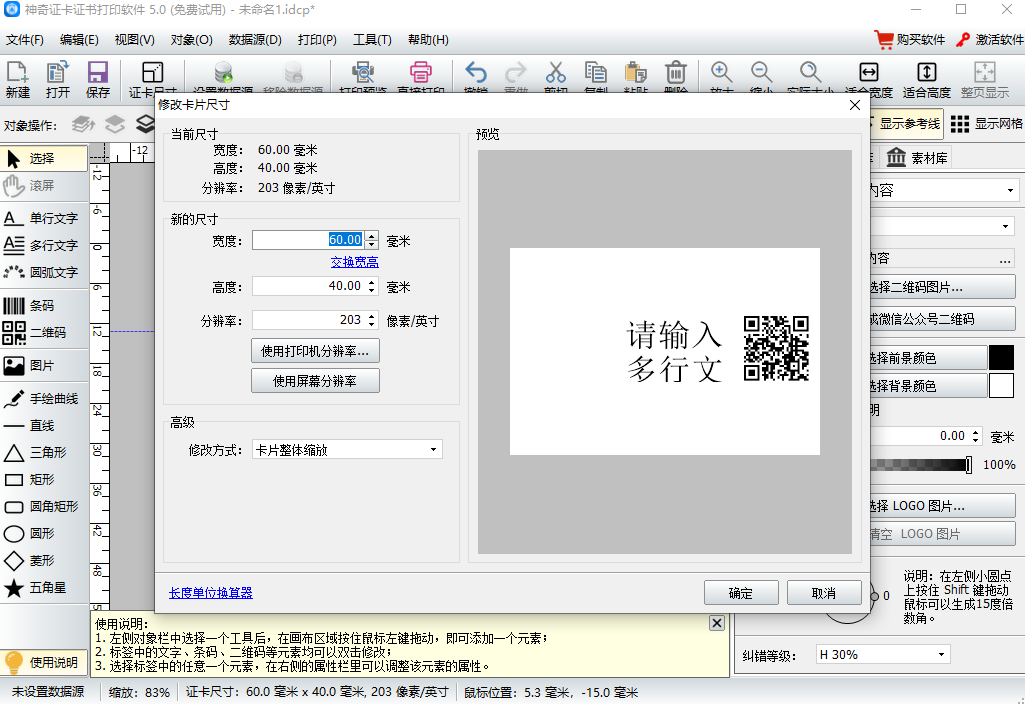Click the 高度 height input field
Image resolution: width=1025 pixels, height=704 pixels.
(308, 286)
